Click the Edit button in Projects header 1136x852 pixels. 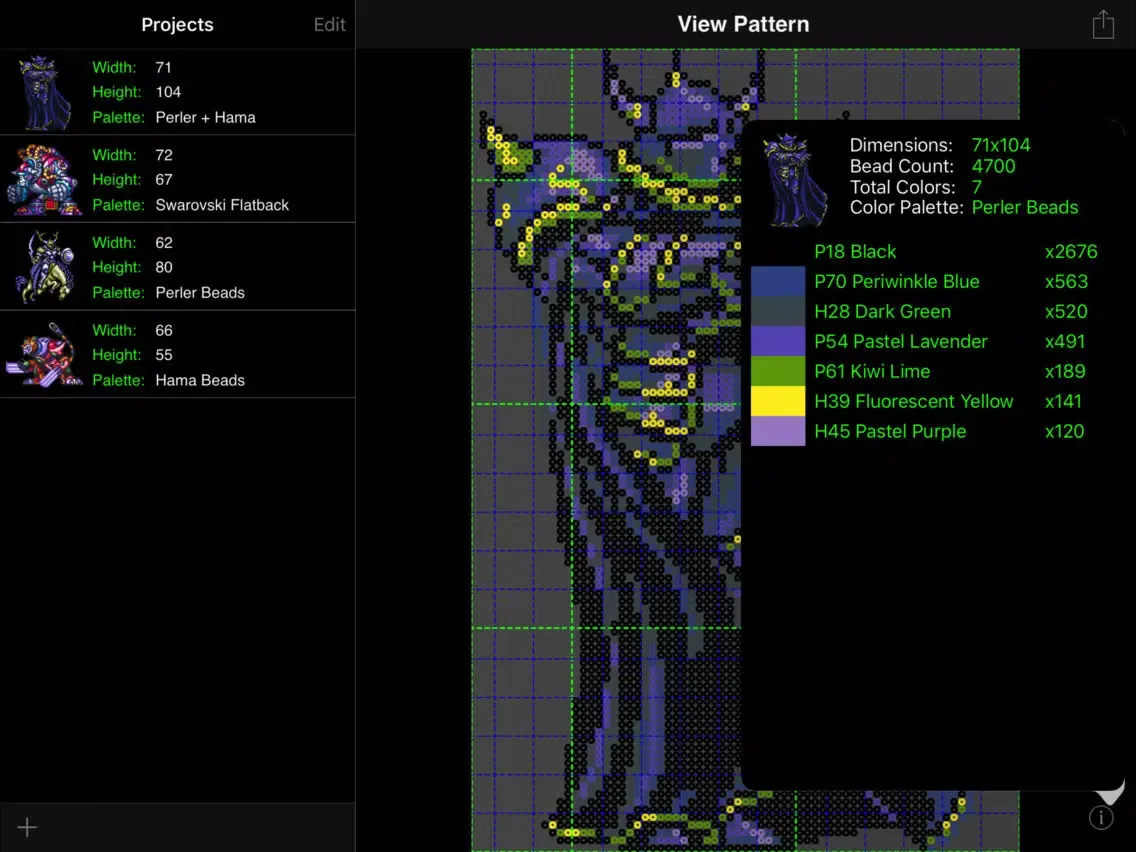(330, 25)
